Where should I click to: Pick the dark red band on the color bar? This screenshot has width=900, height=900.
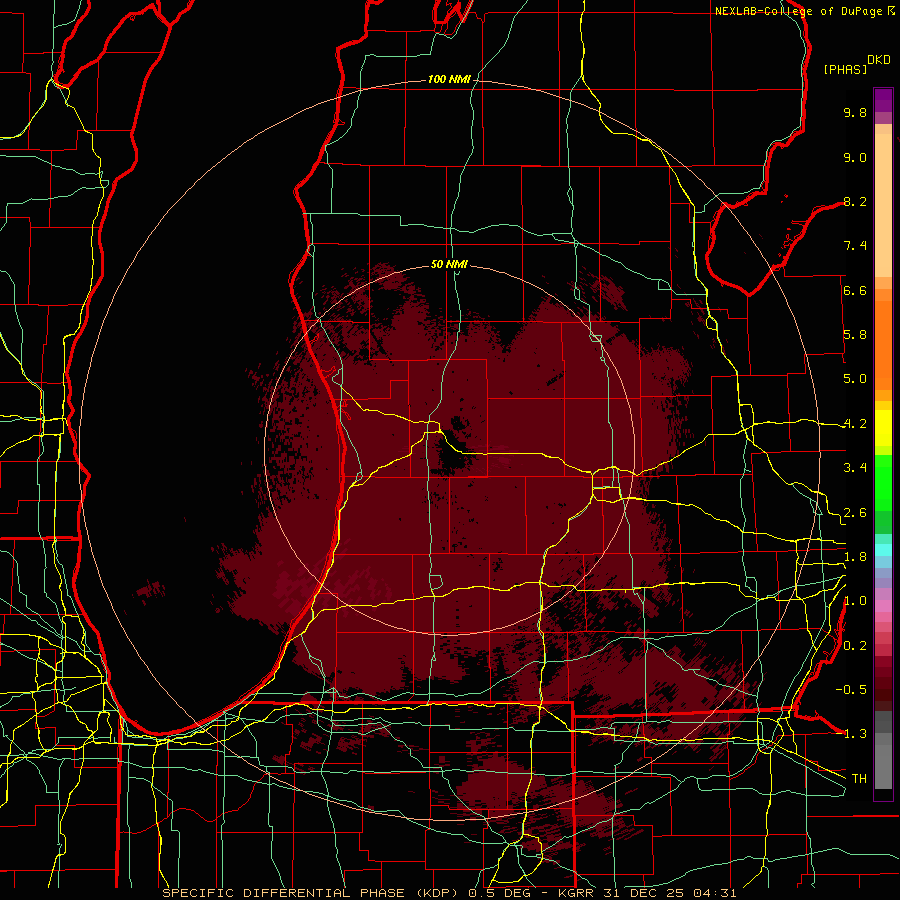coord(883,683)
